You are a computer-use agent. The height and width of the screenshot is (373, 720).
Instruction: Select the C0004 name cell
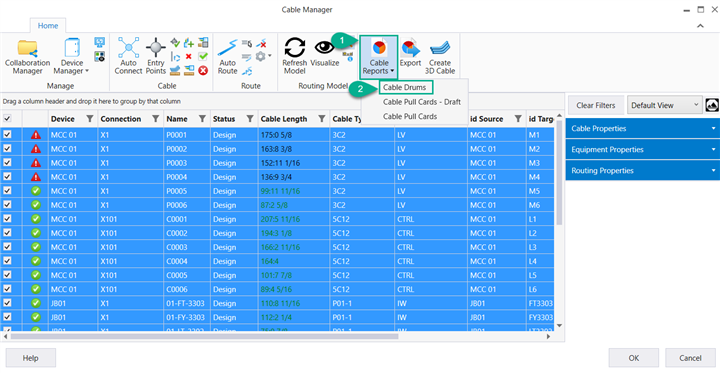coord(187,261)
